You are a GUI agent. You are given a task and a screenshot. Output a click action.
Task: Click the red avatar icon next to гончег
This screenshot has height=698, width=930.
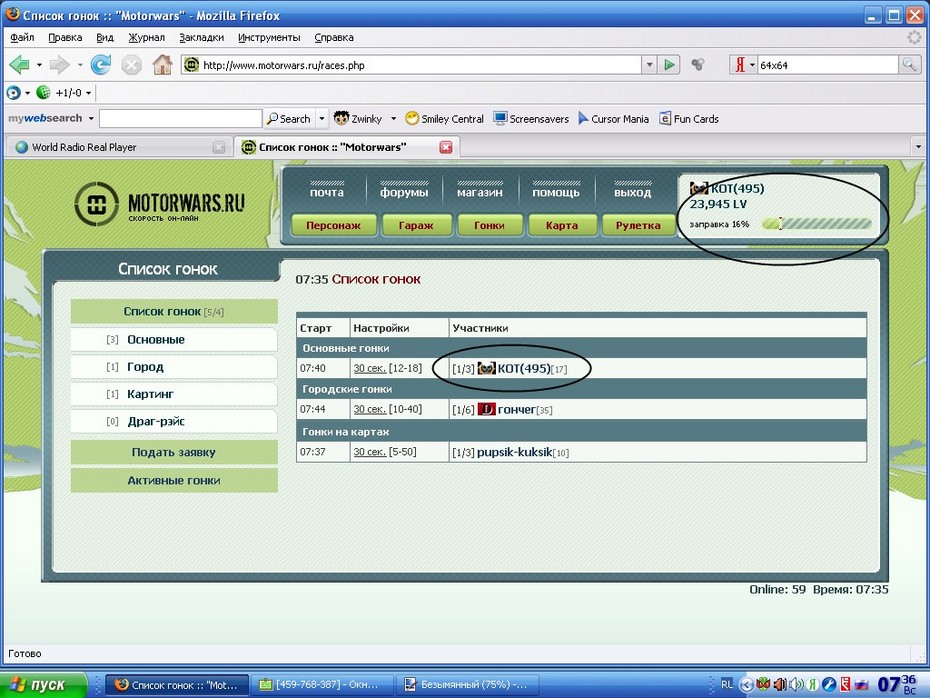[486, 409]
